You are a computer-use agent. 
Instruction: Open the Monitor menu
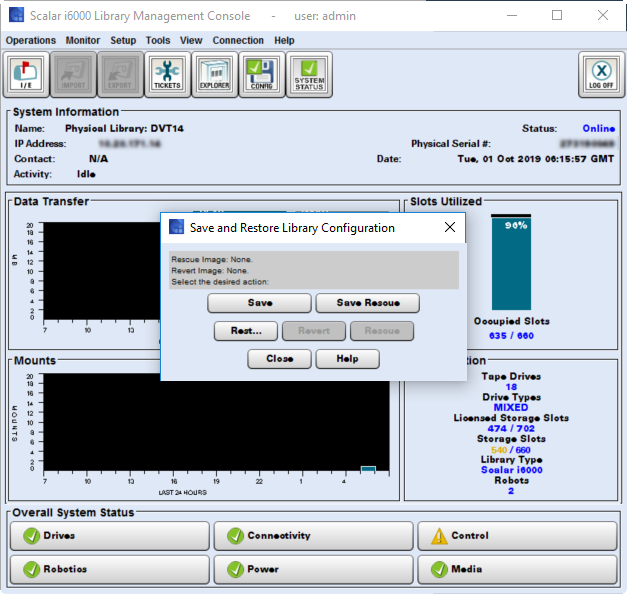tap(83, 40)
